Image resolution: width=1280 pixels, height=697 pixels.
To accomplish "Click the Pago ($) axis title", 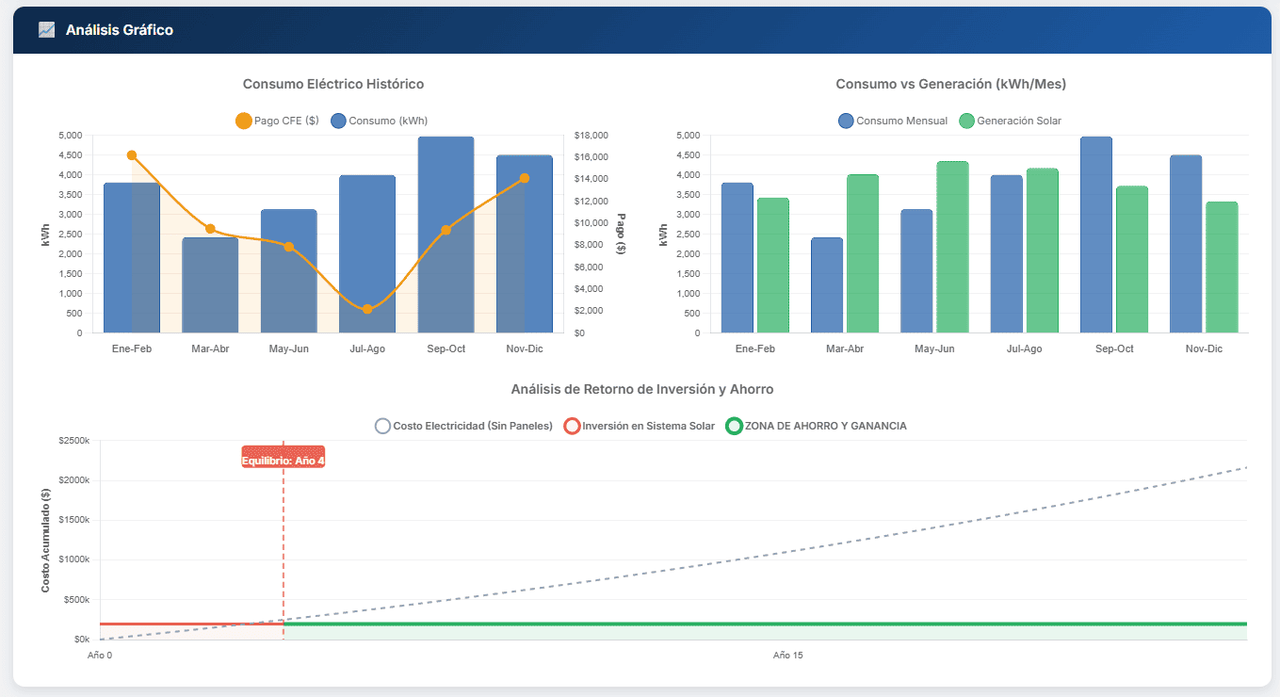I will pos(621,233).
